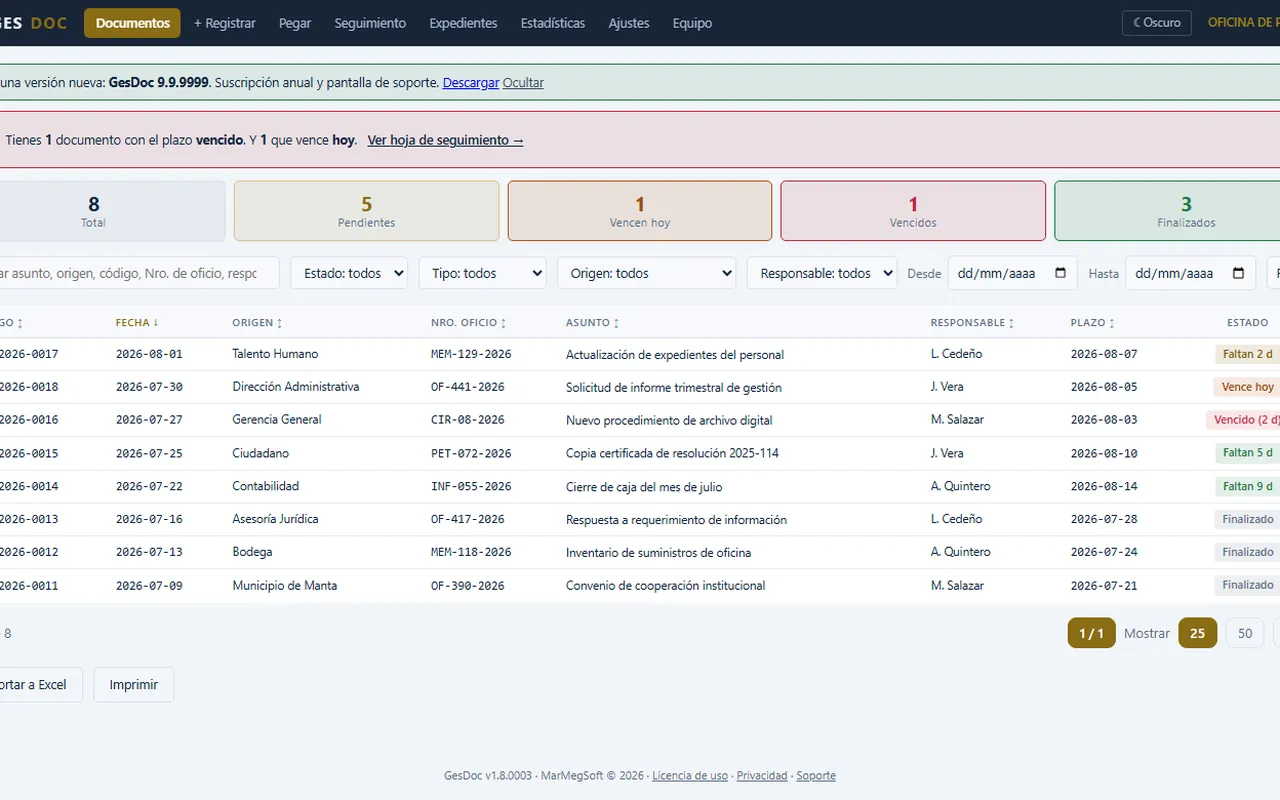Hide the update banner with Ocultar
The image size is (1280, 800).
[523, 83]
